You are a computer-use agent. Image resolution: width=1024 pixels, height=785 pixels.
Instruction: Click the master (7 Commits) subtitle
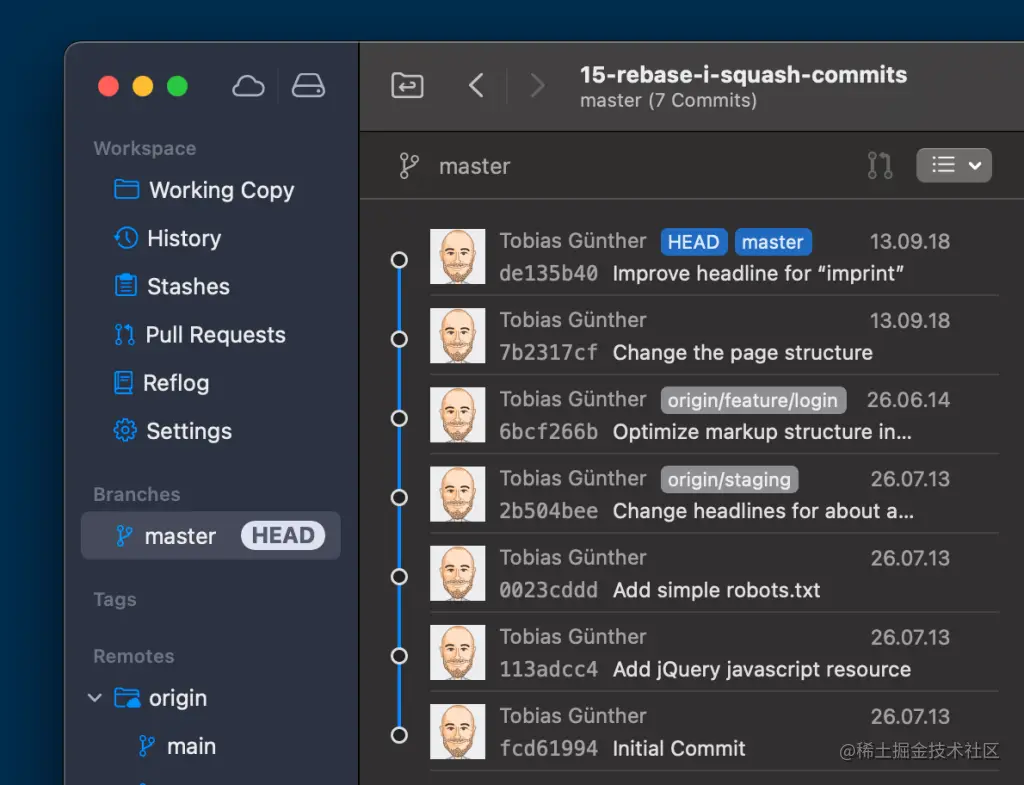pyautogui.click(x=668, y=101)
